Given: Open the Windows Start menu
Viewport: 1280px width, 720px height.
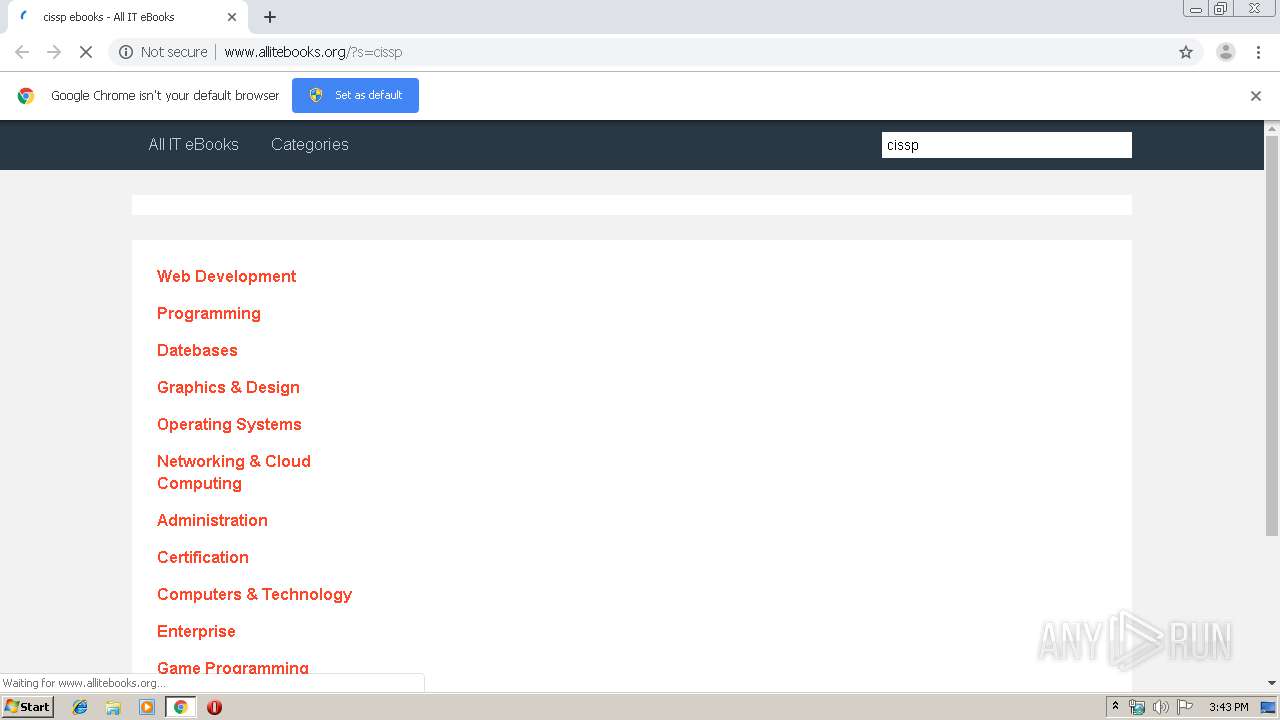Looking at the screenshot, I should (27, 707).
